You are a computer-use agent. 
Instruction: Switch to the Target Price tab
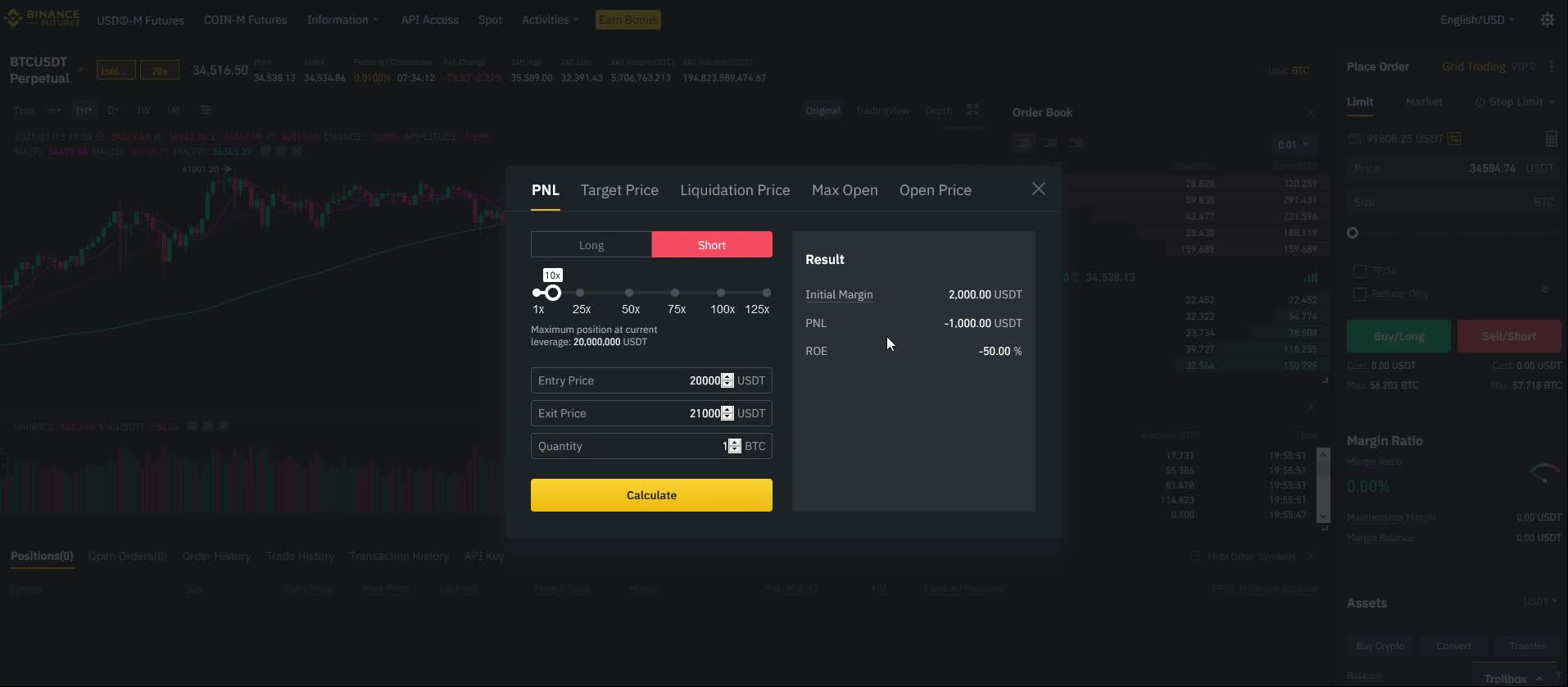(619, 190)
